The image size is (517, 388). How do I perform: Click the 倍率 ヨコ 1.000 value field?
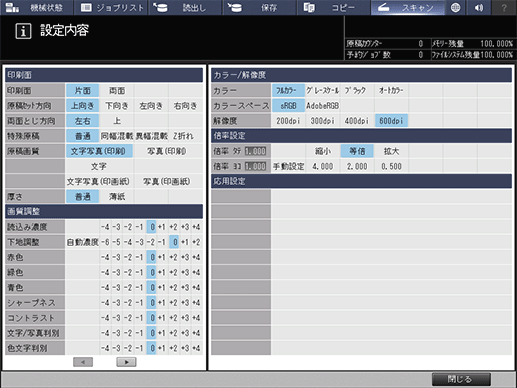[x=256, y=166]
